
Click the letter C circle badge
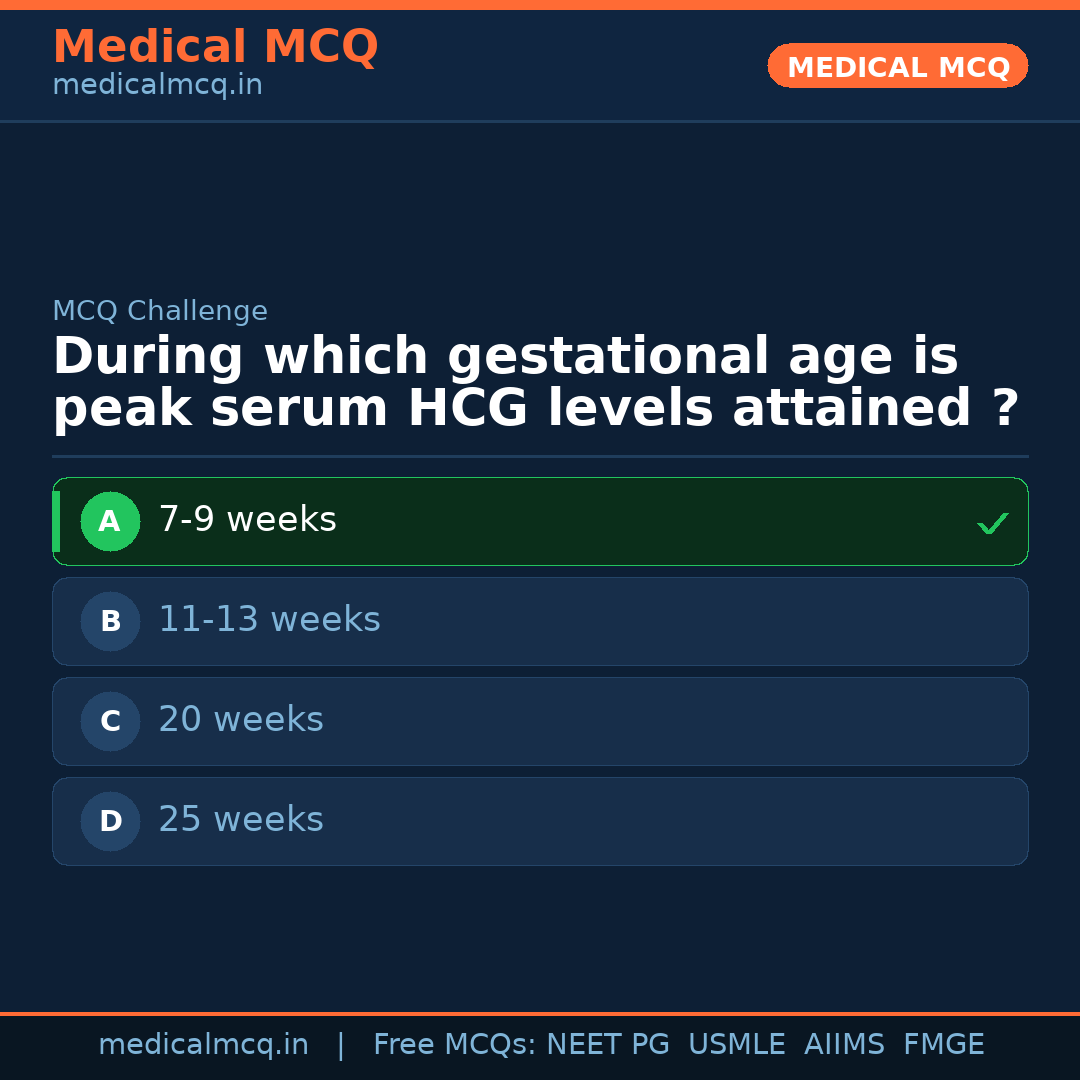[110, 721]
